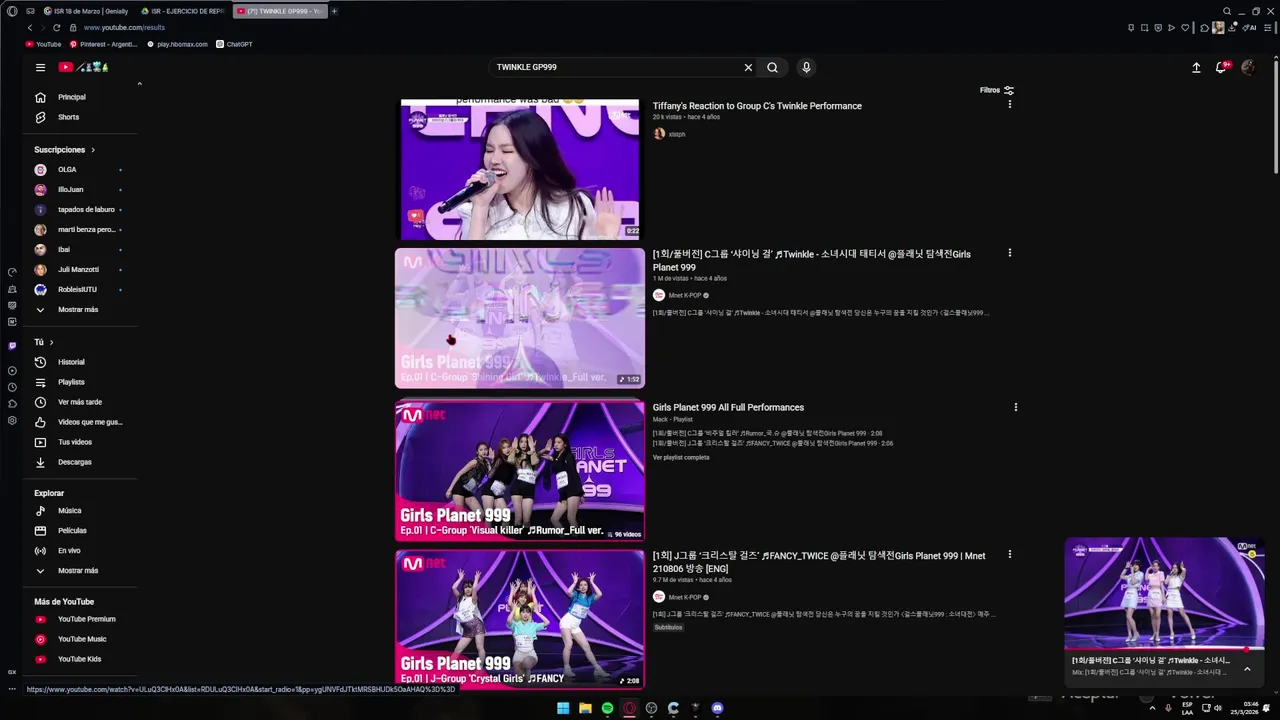Go back with the browser back arrow

[30, 28]
